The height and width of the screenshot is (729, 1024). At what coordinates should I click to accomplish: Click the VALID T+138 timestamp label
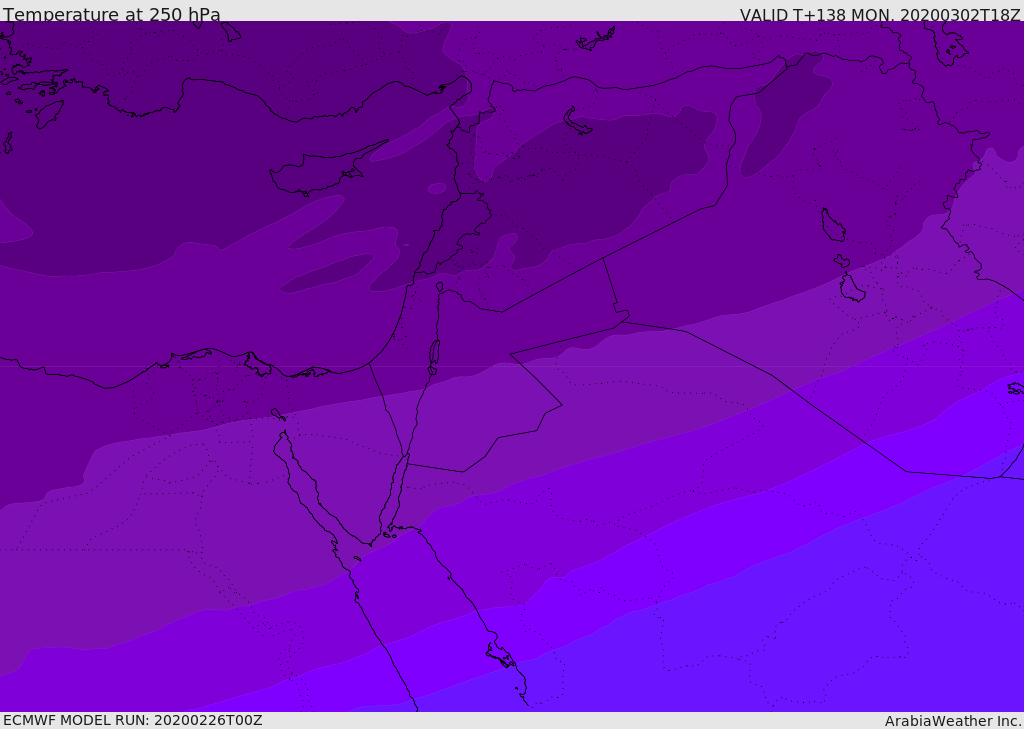880,14
